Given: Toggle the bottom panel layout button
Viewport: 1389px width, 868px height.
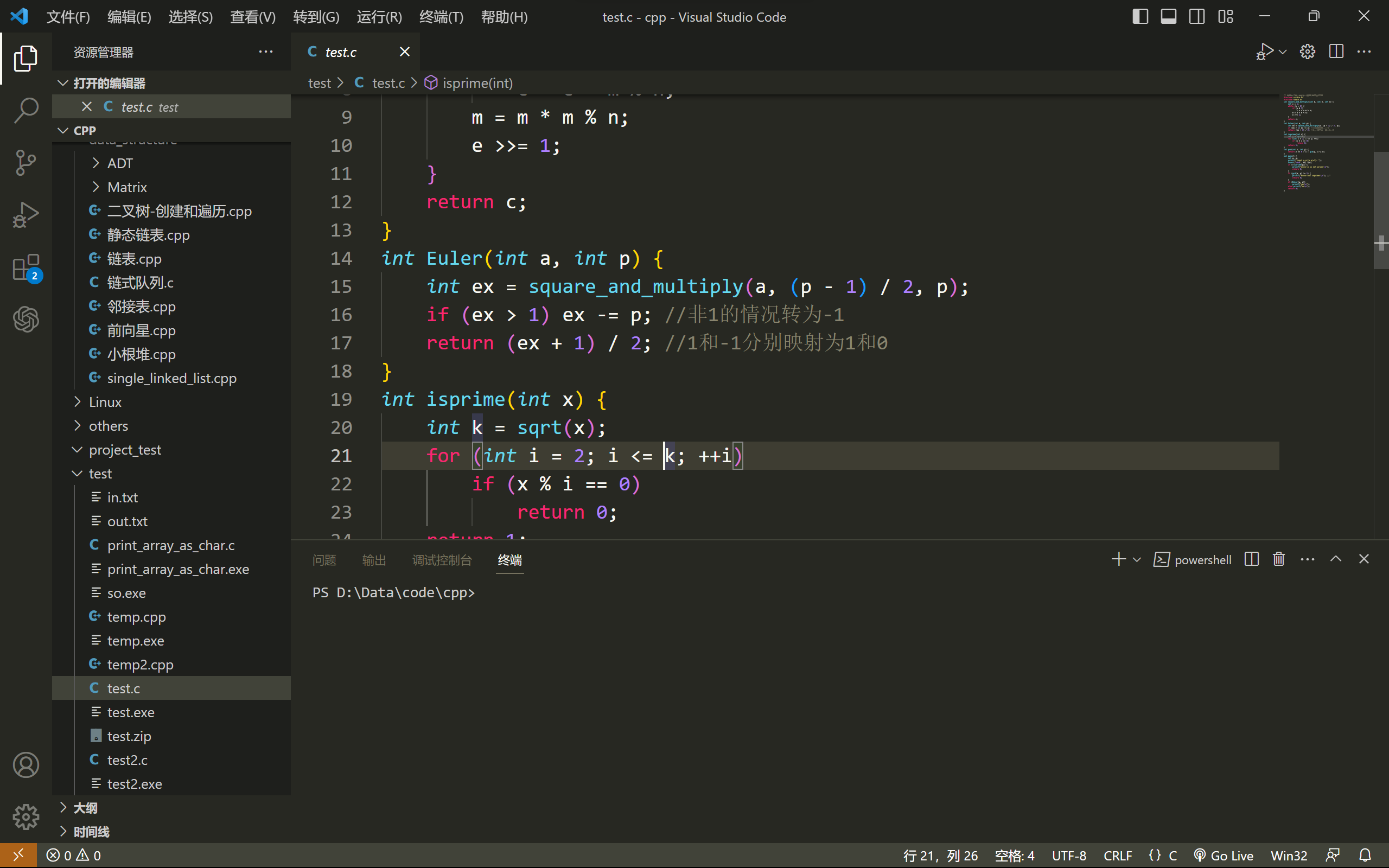Looking at the screenshot, I should pyautogui.click(x=1168, y=17).
